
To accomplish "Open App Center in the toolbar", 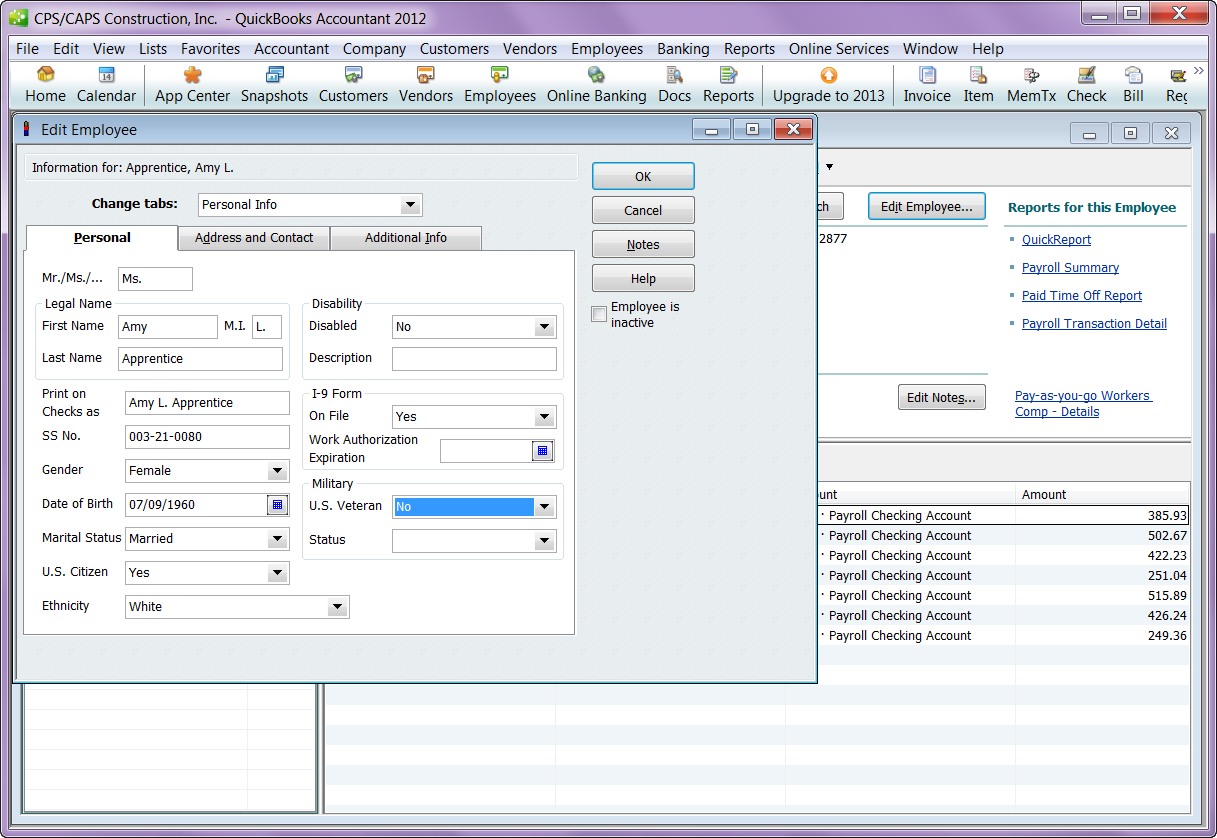I will (x=192, y=84).
